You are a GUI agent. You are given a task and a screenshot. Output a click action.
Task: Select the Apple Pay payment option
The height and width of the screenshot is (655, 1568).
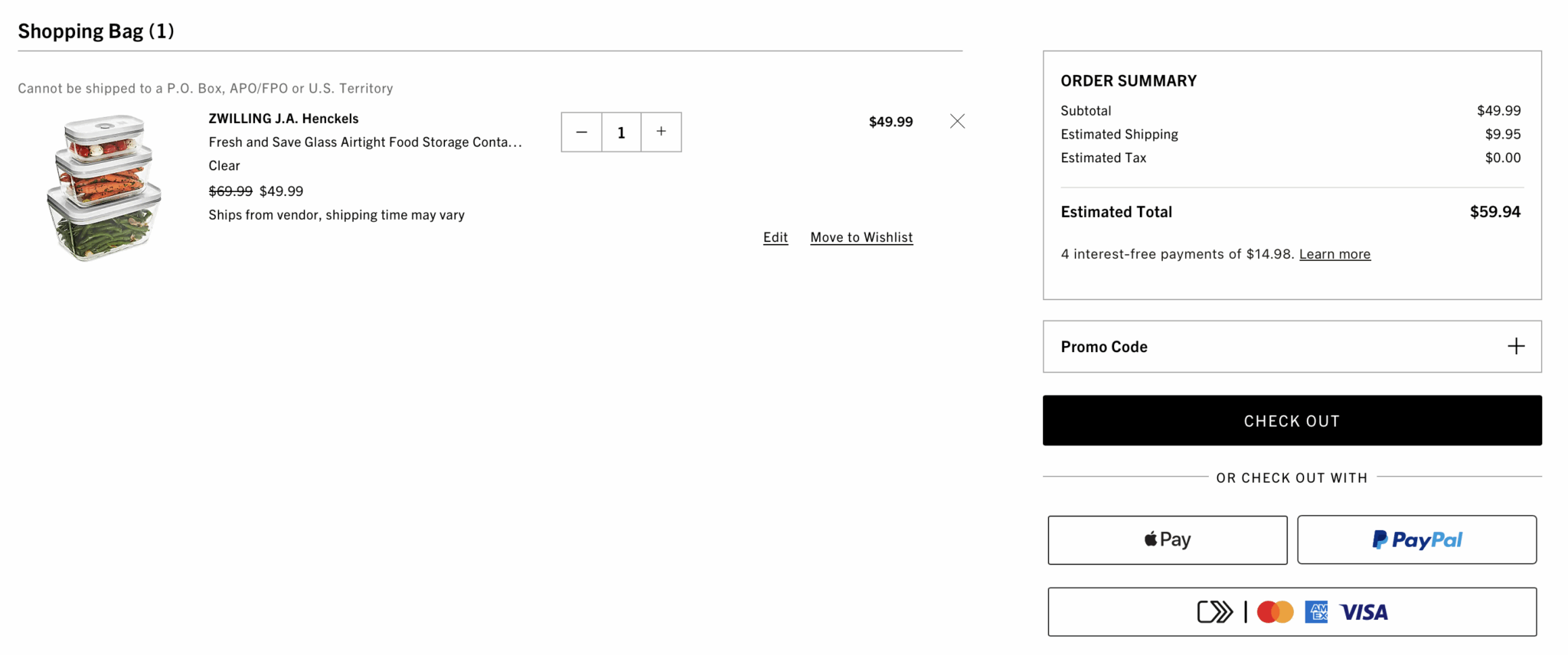point(1166,539)
